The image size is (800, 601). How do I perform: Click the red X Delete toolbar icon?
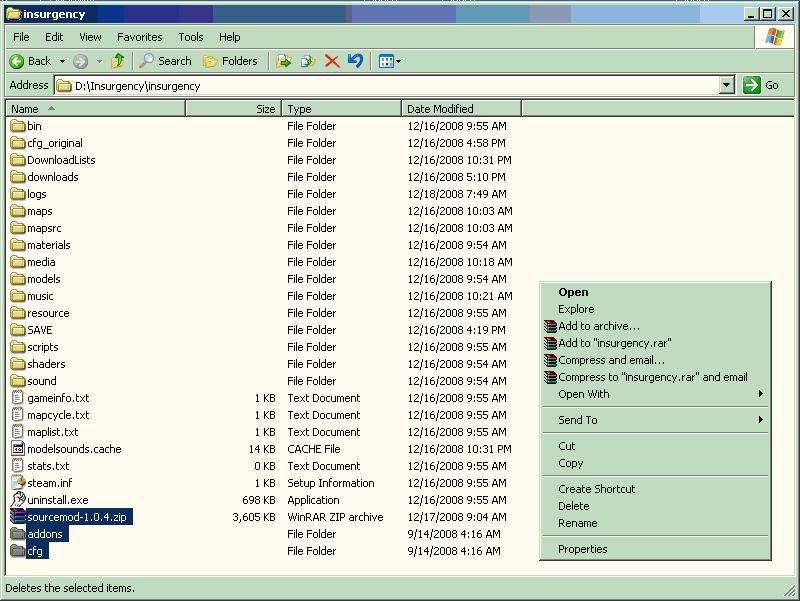coord(332,61)
